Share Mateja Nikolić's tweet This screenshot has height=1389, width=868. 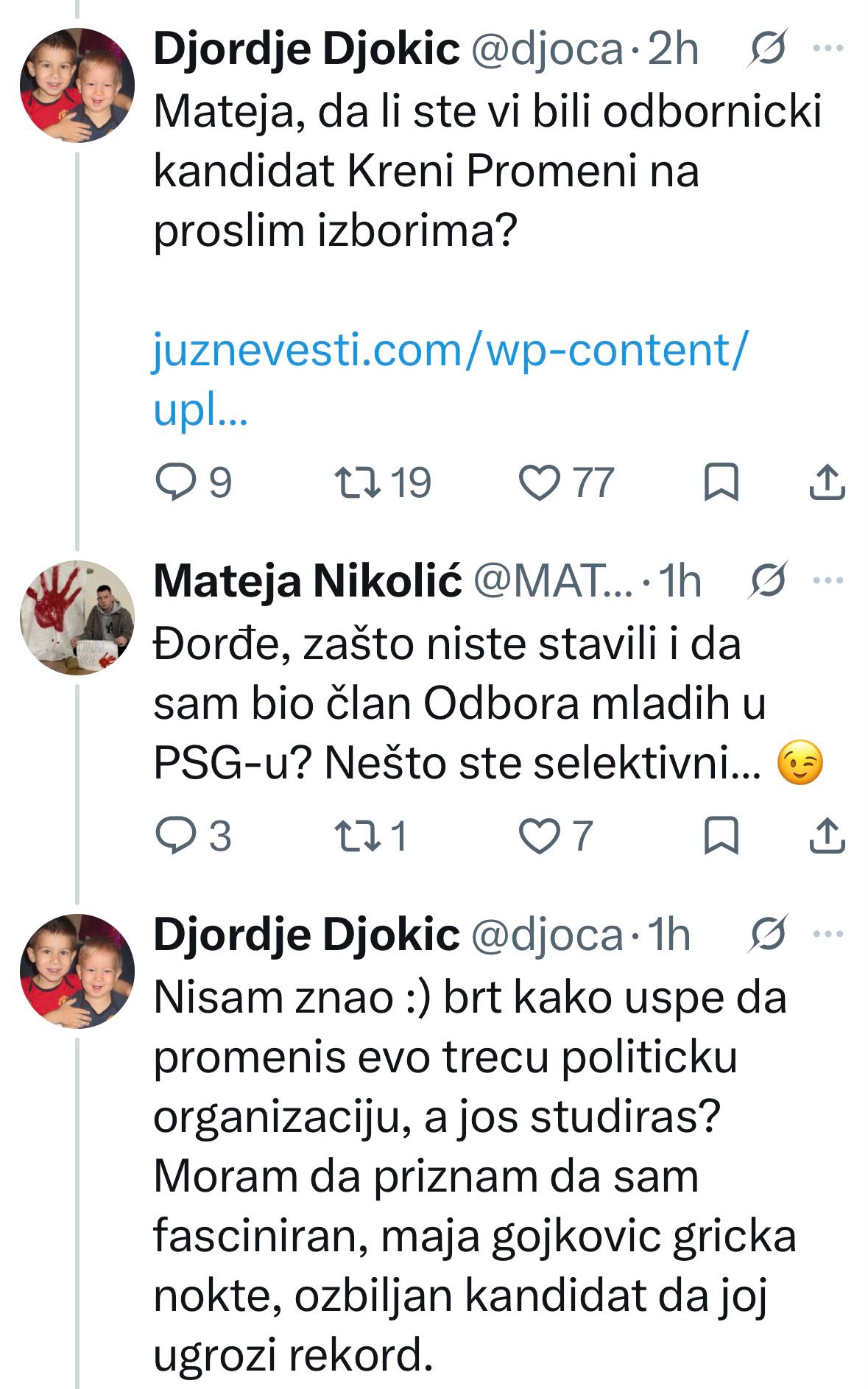coord(827,836)
